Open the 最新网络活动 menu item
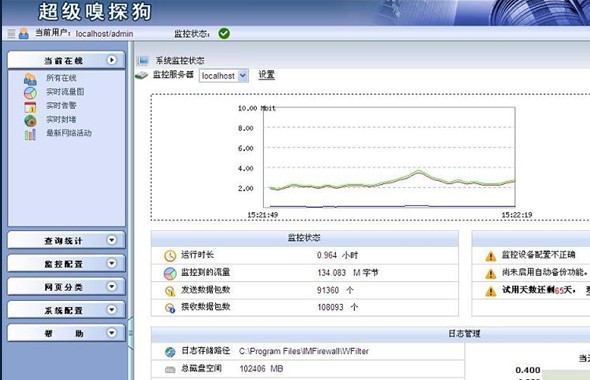The height and width of the screenshot is (380, 590). pyautogui.click(x=69, y=133)
